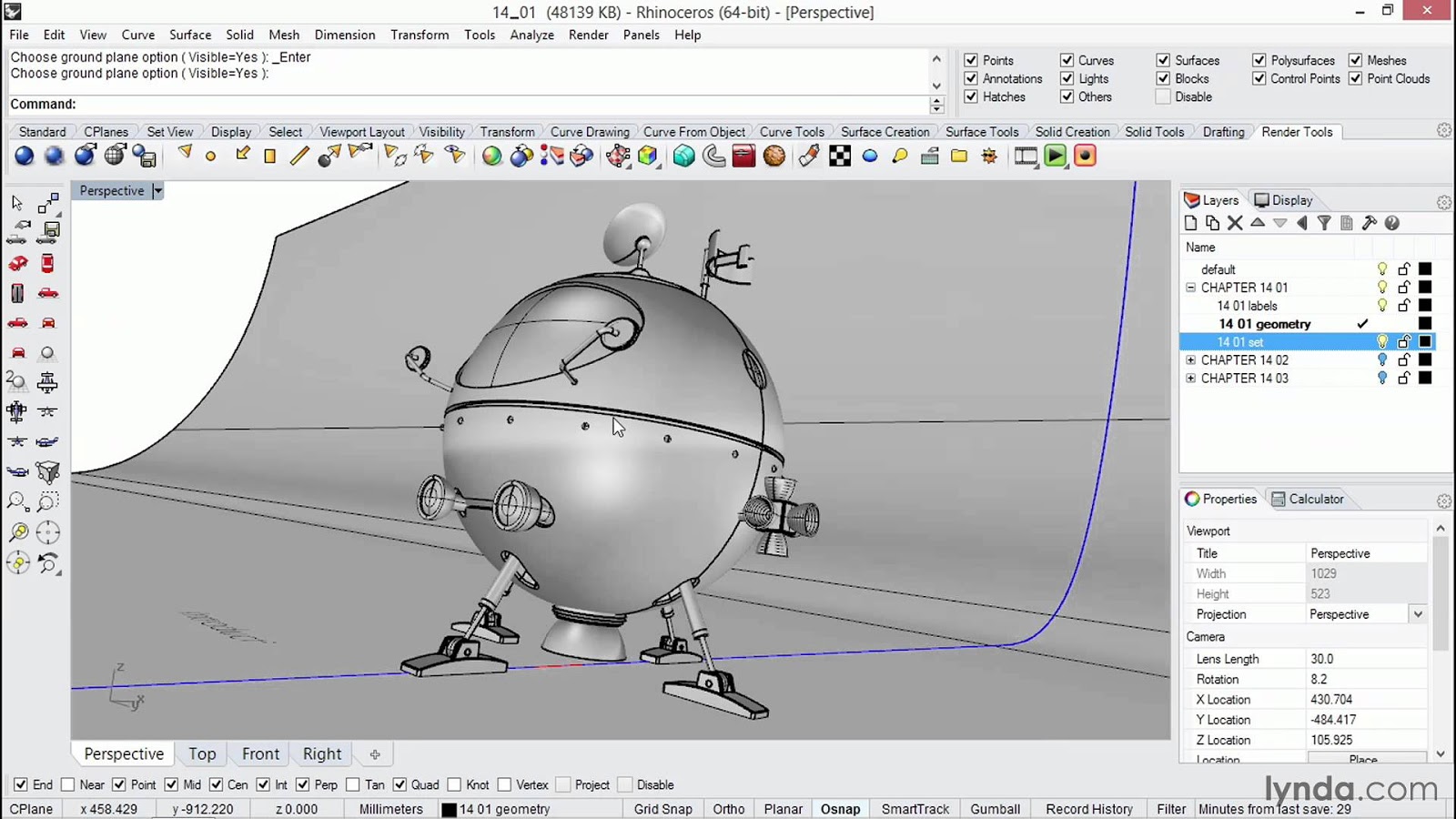
Task: Click the move layer up triangle icon
Action: 1258,223
